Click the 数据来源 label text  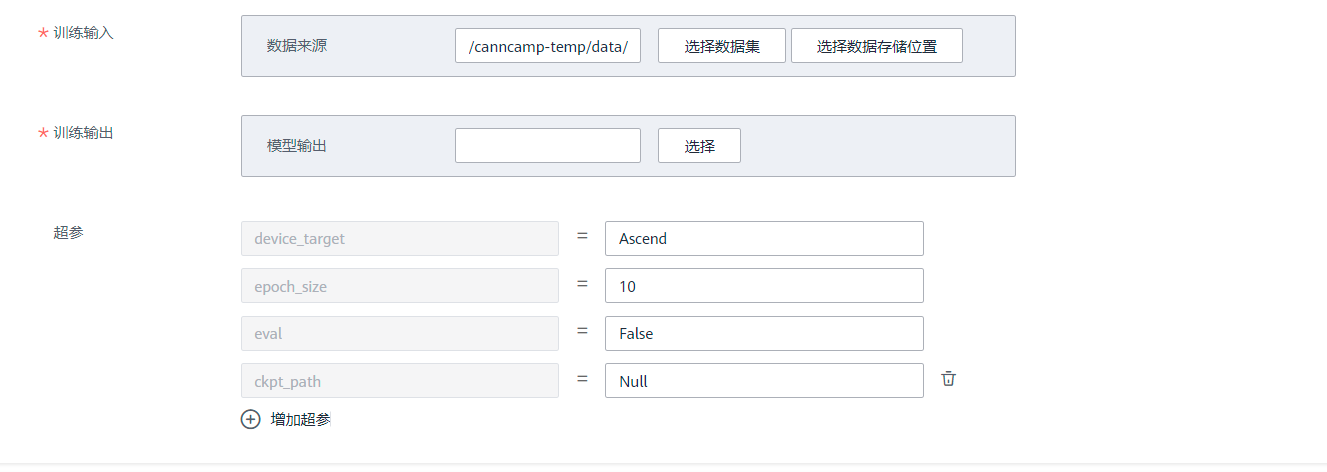coord(296,46)
